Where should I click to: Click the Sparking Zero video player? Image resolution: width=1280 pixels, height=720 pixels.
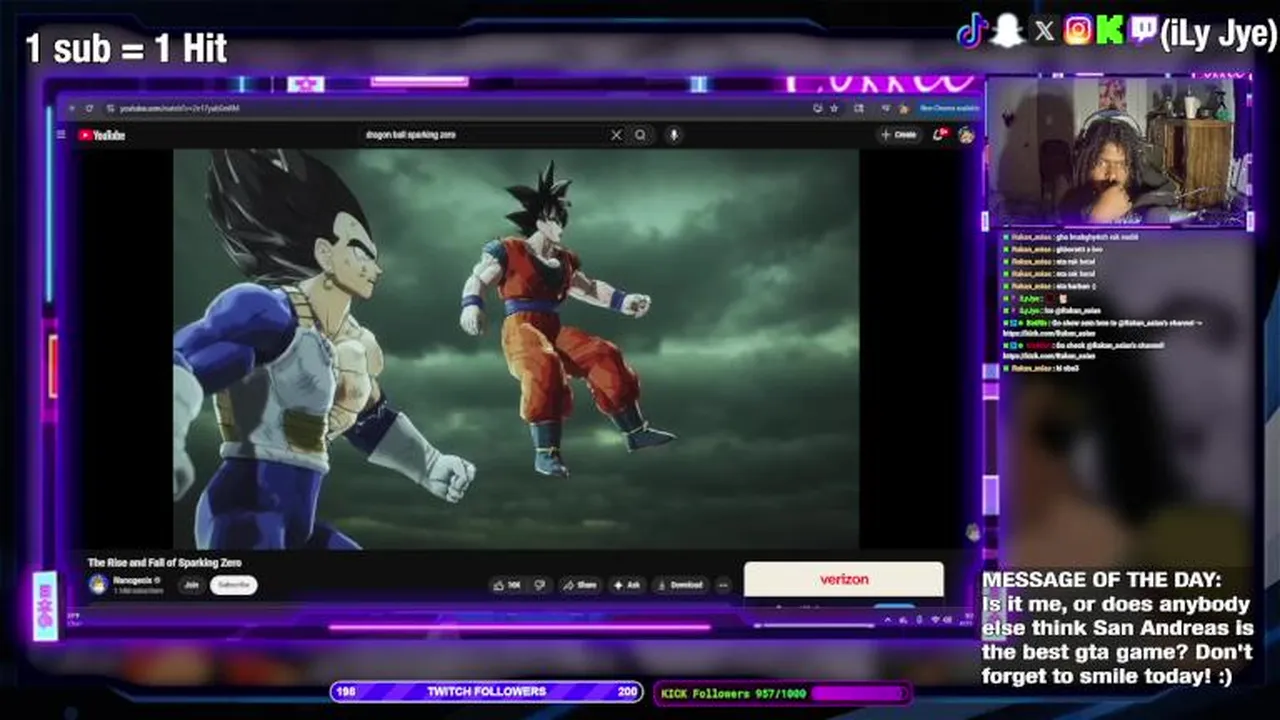[516, 349]
